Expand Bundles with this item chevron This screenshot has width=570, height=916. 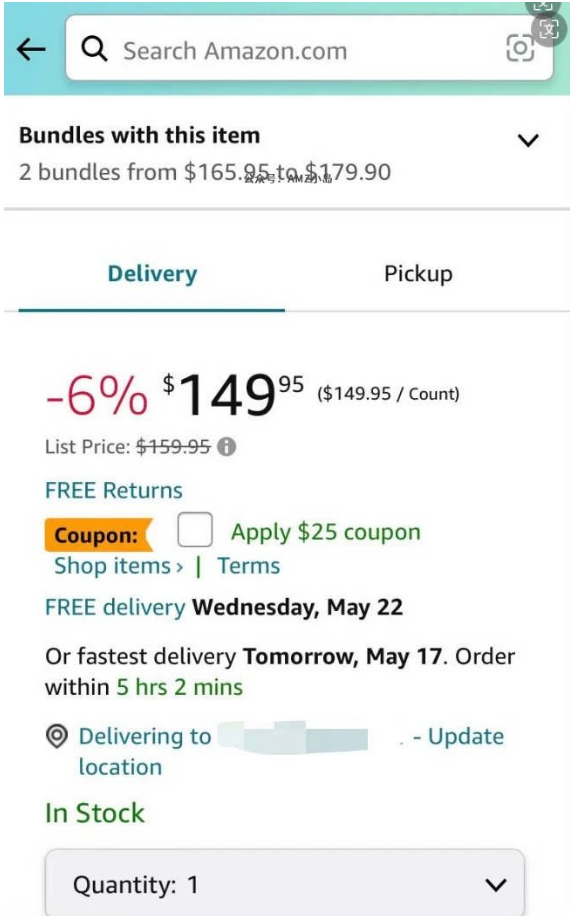[x=528, y=140]
